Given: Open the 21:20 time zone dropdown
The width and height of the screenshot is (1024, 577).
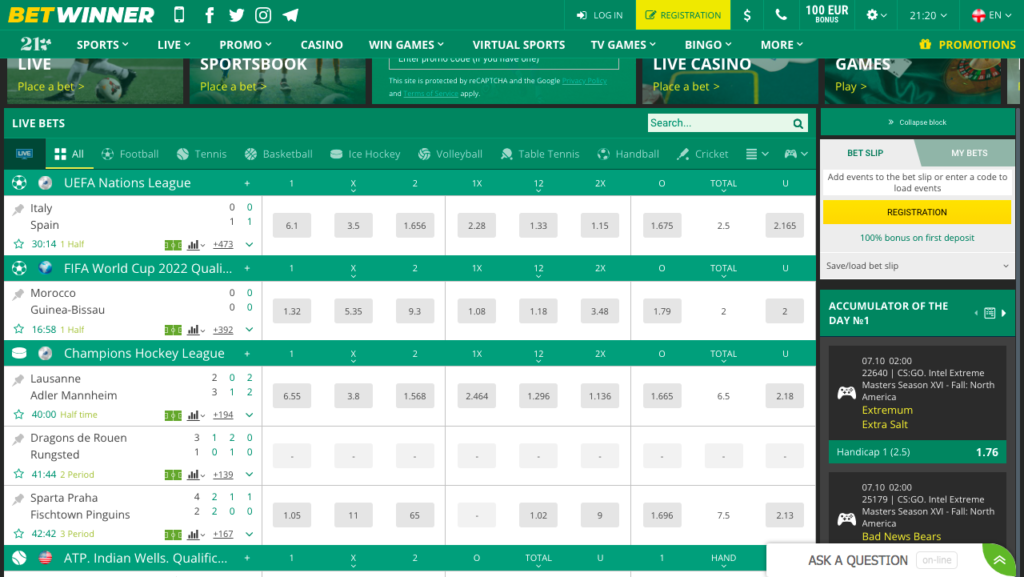Looking at the screenshot, I should 928,15.
